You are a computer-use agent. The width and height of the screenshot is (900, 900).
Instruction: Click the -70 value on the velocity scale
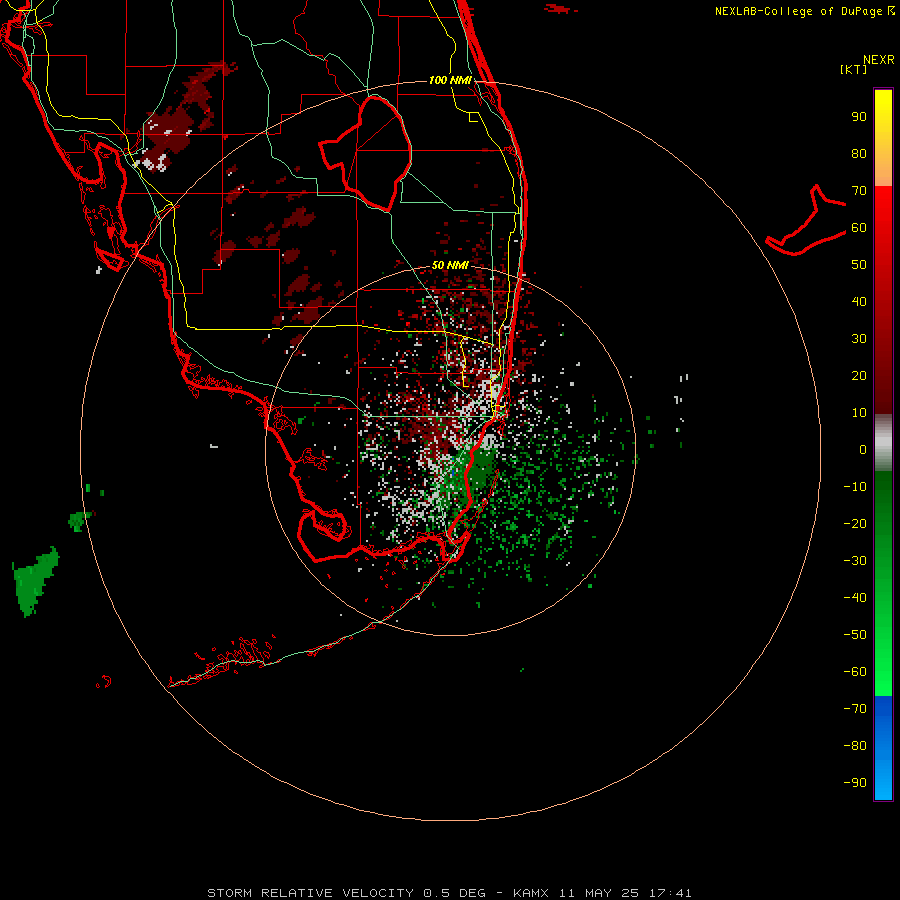pos(855,708)
